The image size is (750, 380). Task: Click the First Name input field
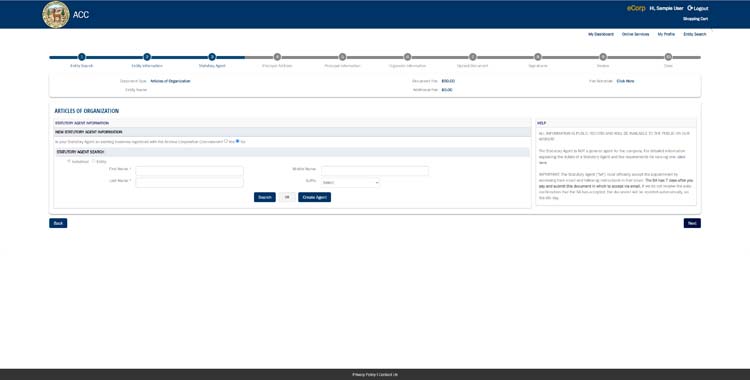(189, 171)
